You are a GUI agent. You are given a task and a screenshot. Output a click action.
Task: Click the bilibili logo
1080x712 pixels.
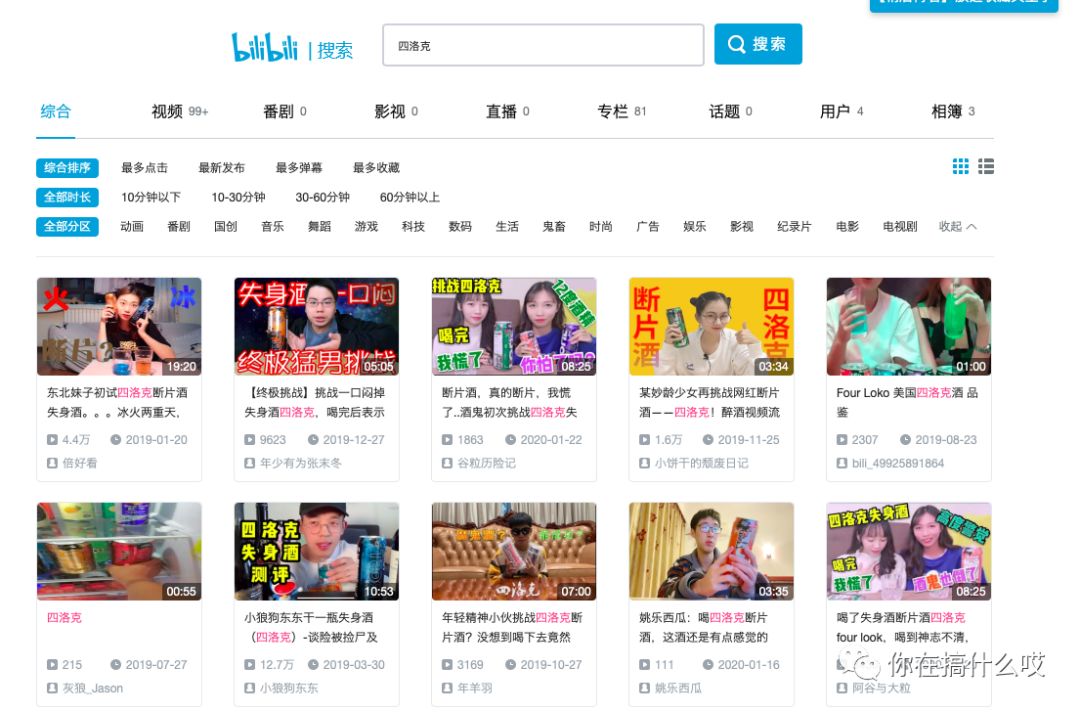[264, 48]
